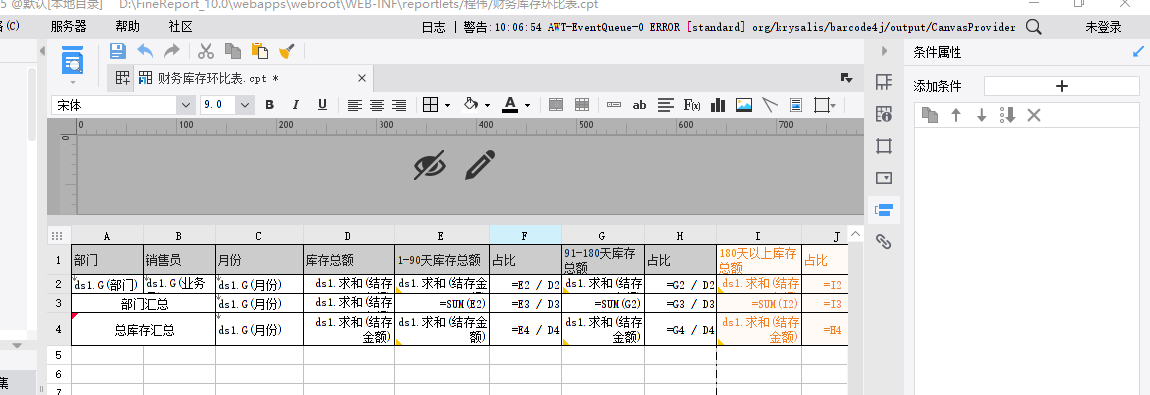Viewport: 1150px width, 395px height.
Task: Toggle bold formatting
Action: [x=269, y=105]
